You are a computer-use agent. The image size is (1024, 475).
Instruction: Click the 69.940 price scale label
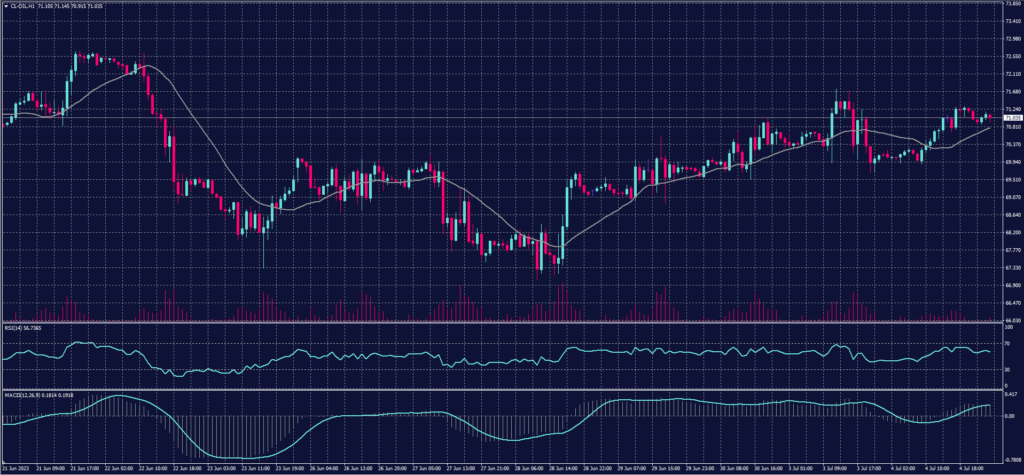[x=1010, y=162]
